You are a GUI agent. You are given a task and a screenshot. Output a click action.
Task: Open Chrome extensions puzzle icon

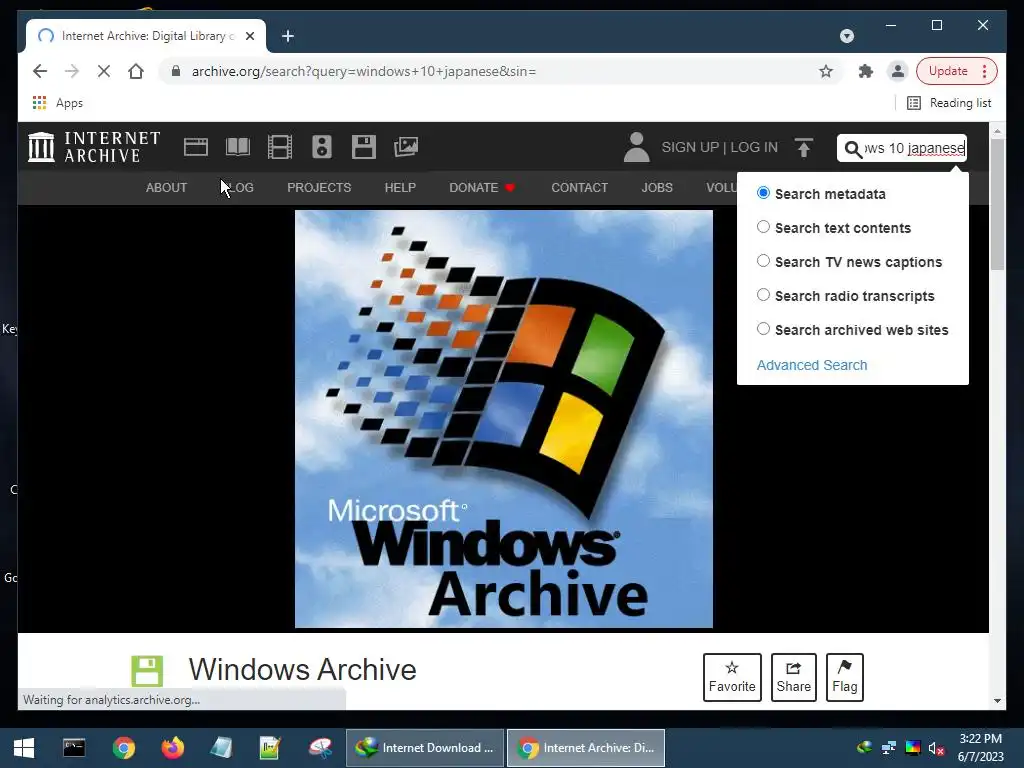coord(866,71)
